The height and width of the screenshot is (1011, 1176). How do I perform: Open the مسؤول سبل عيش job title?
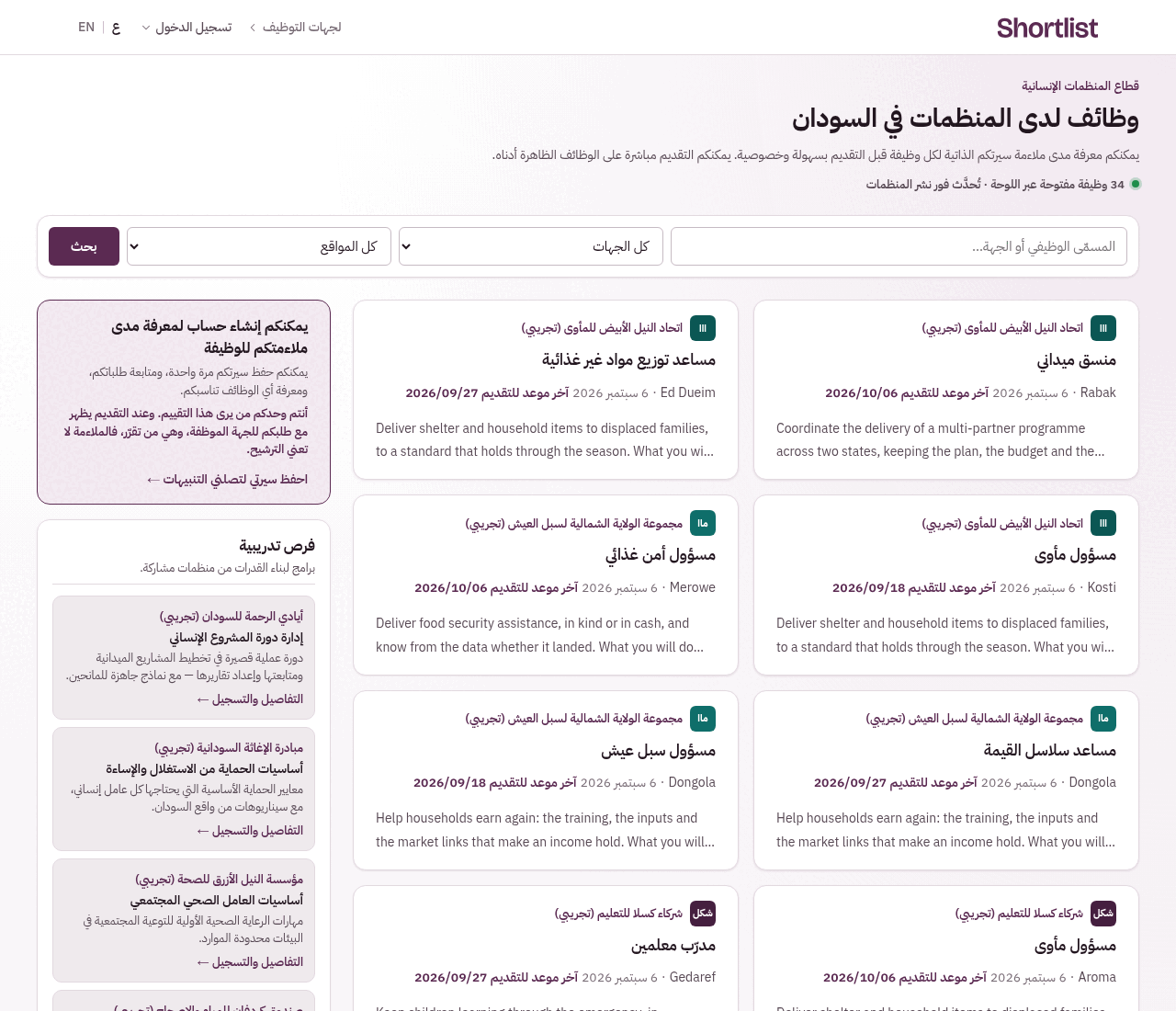click(658, 751)
